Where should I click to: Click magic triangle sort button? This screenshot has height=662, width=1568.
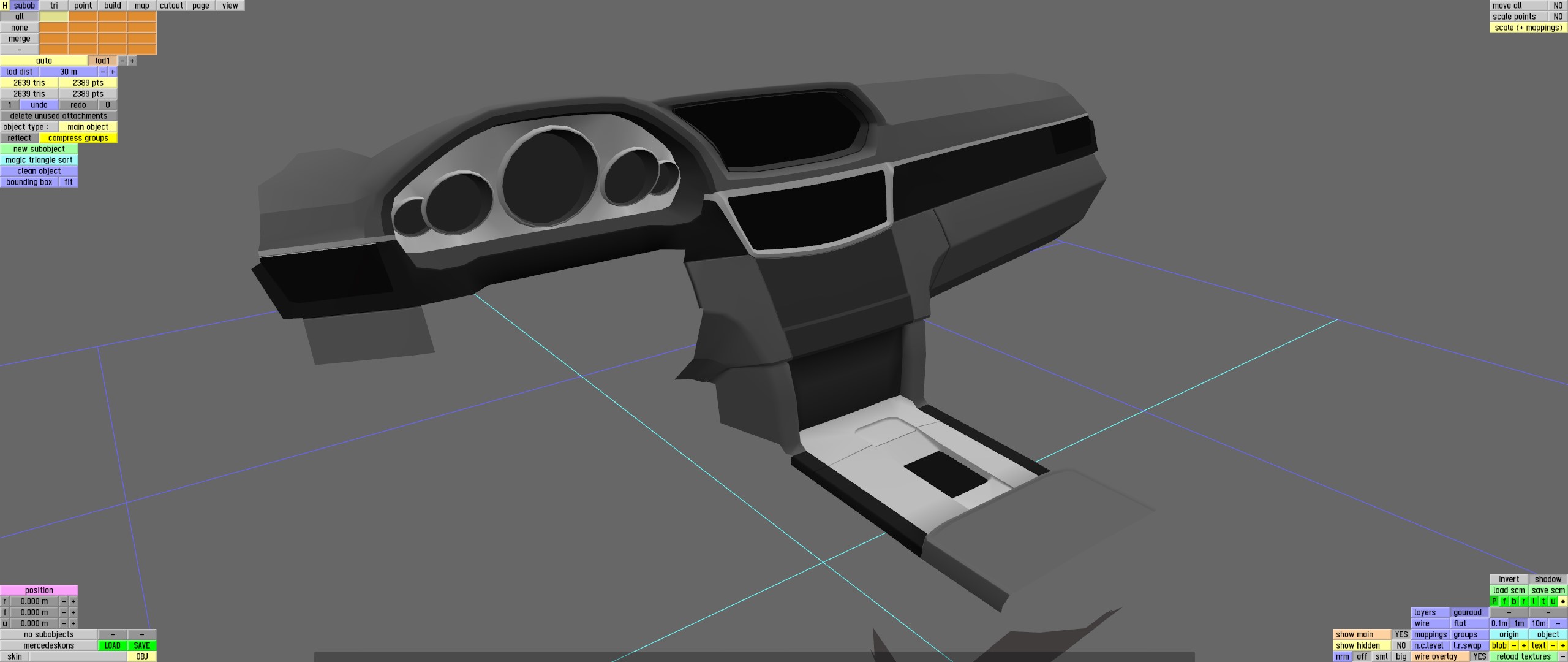(x=39, y=160)
